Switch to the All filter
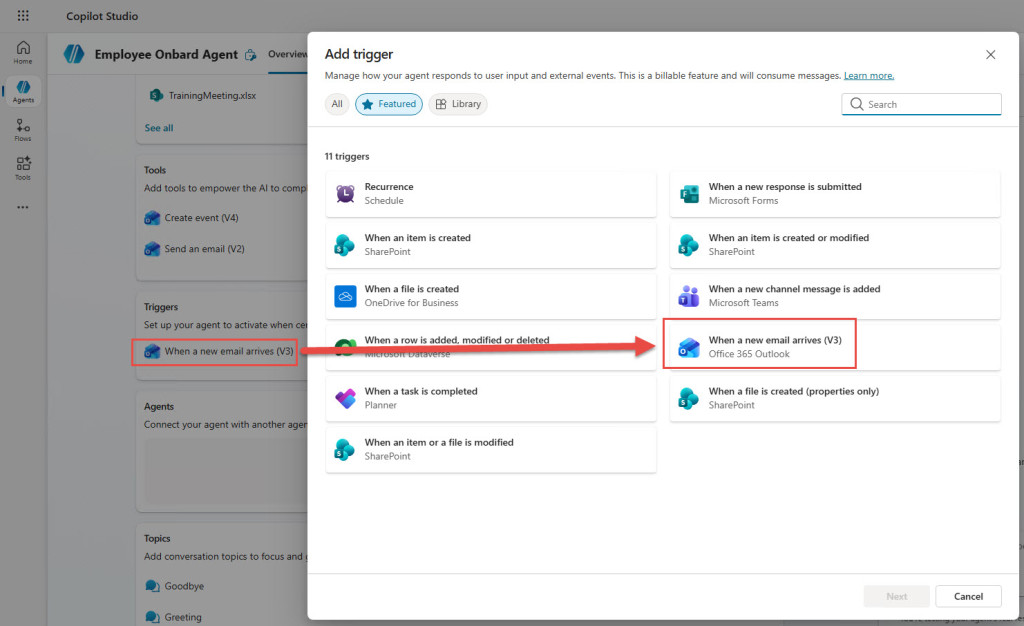The height and width of the screenshot is (626, 1024). [337, 104]
